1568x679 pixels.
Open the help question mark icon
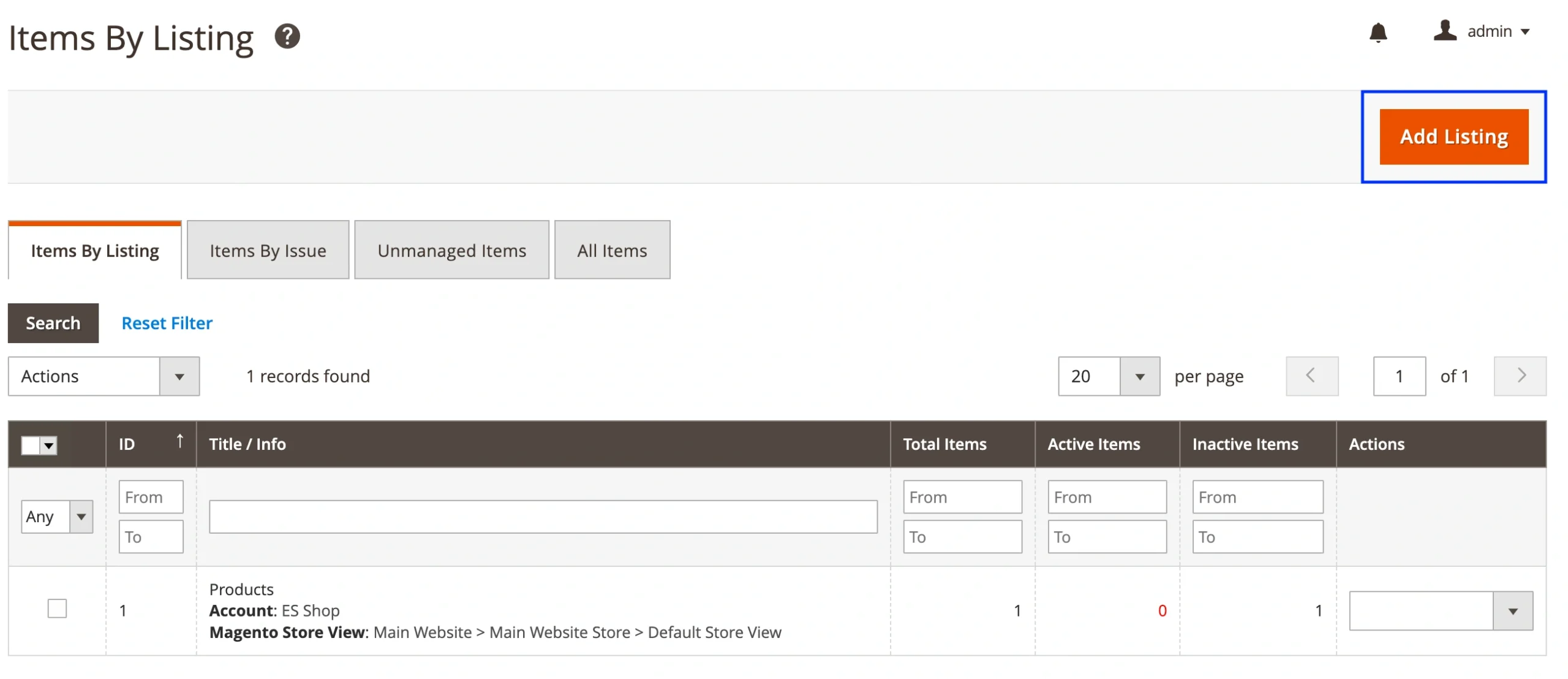(287, 37)
